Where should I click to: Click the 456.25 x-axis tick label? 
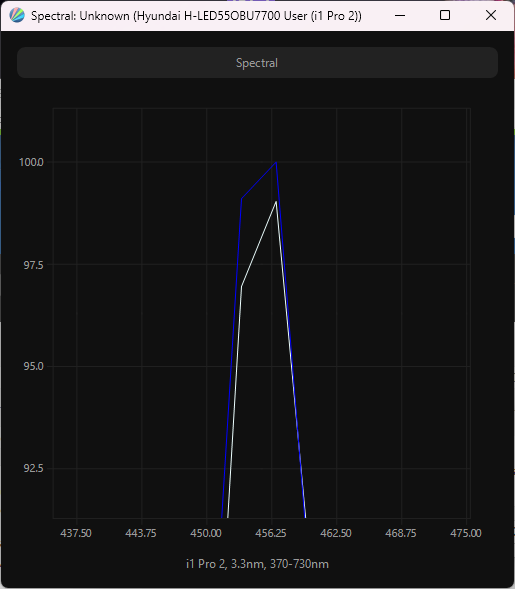[271, 533]
